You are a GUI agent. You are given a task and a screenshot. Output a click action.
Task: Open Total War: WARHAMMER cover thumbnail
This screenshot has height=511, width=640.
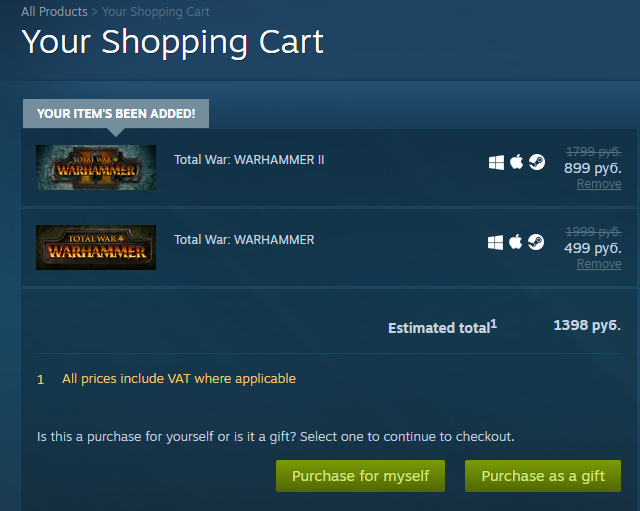pyautogui.click(x=96, y=247)
